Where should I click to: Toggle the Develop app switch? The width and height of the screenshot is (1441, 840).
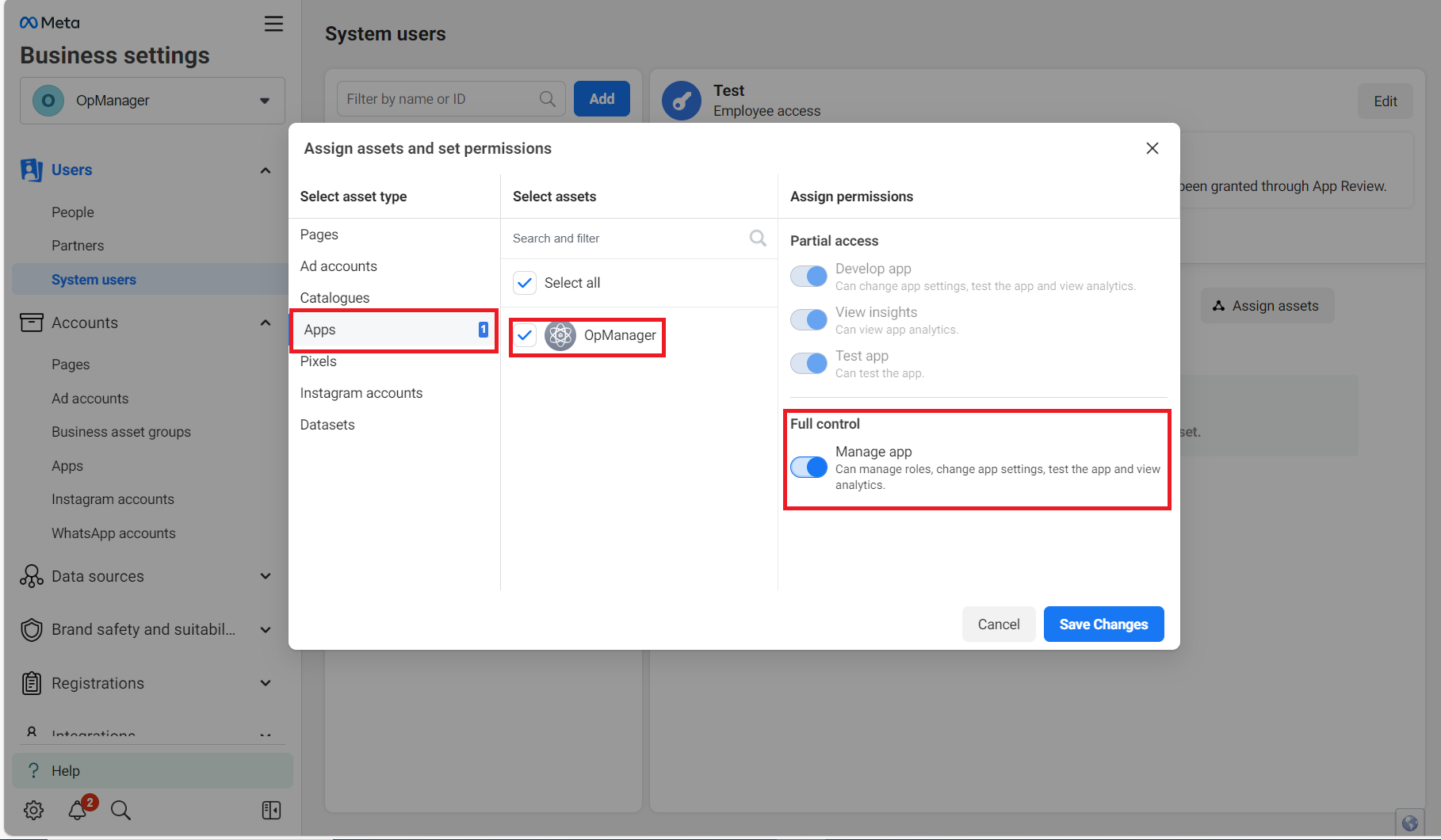[x=808, y=277]
